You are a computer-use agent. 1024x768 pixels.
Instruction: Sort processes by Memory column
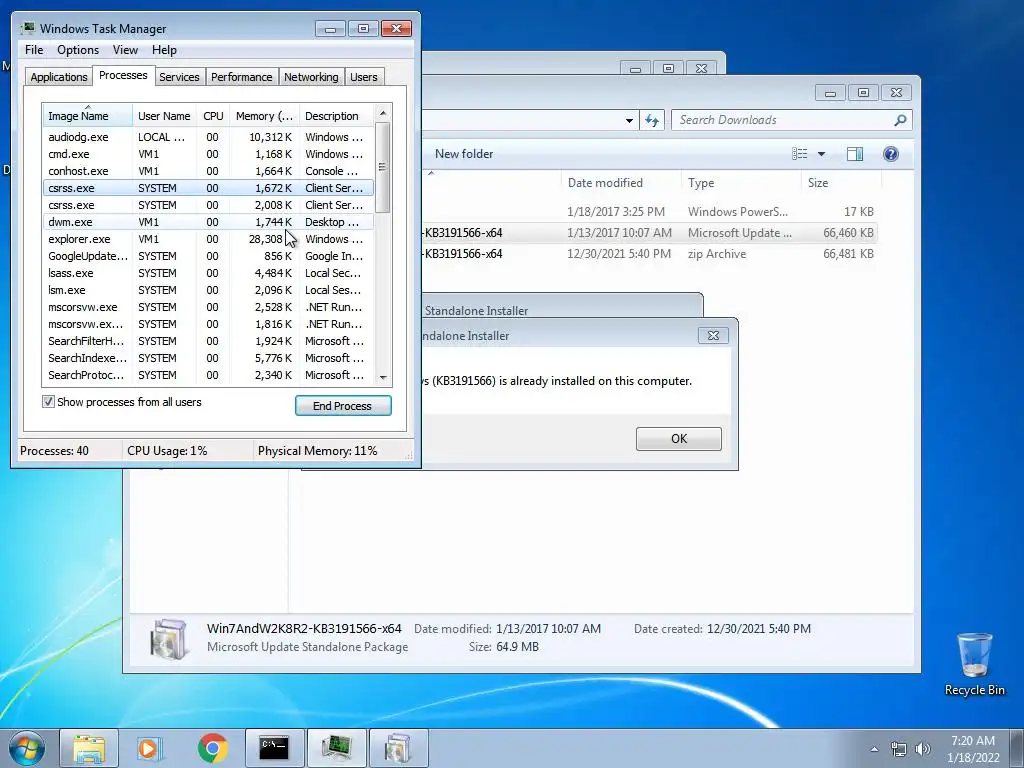264,116
